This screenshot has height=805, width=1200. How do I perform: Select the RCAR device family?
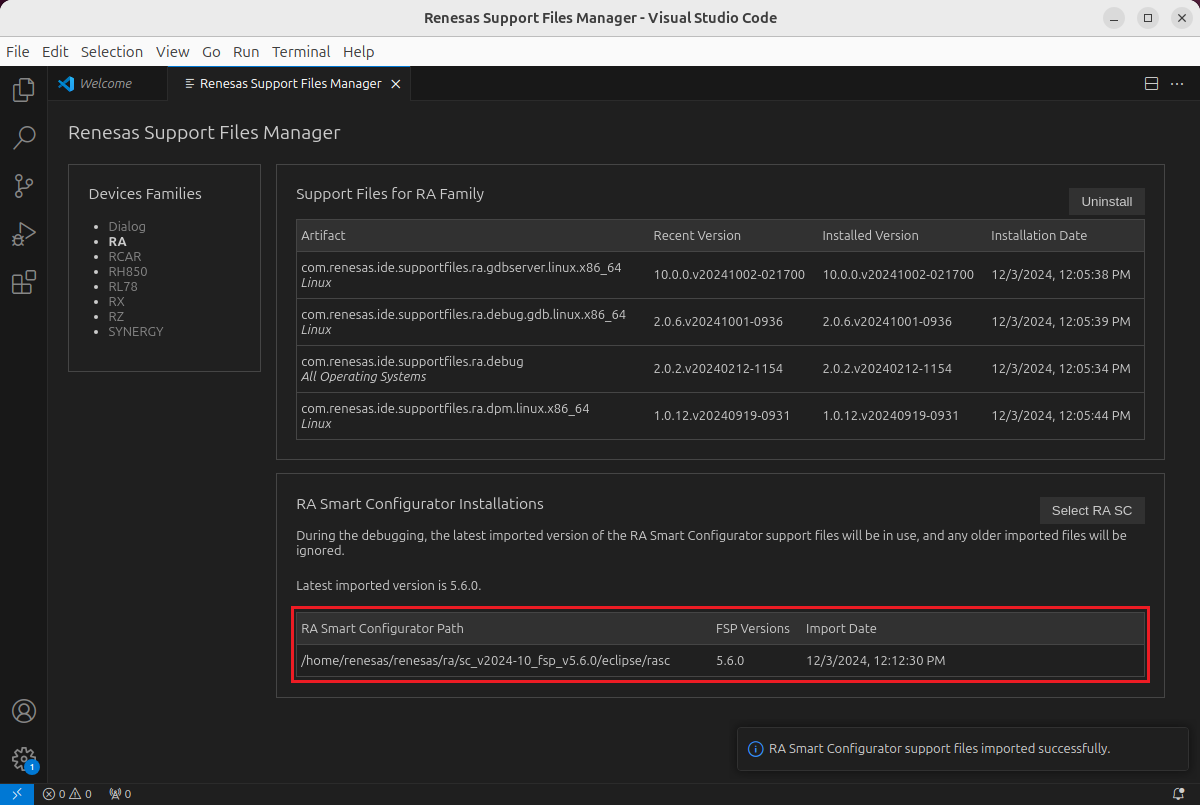[x=125, y=257]
